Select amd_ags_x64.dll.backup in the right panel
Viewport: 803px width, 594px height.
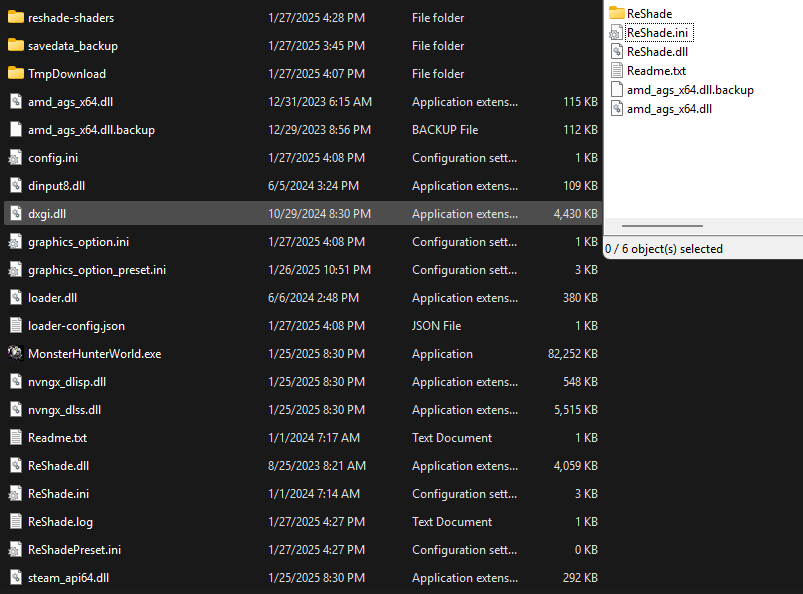[690, 90]
